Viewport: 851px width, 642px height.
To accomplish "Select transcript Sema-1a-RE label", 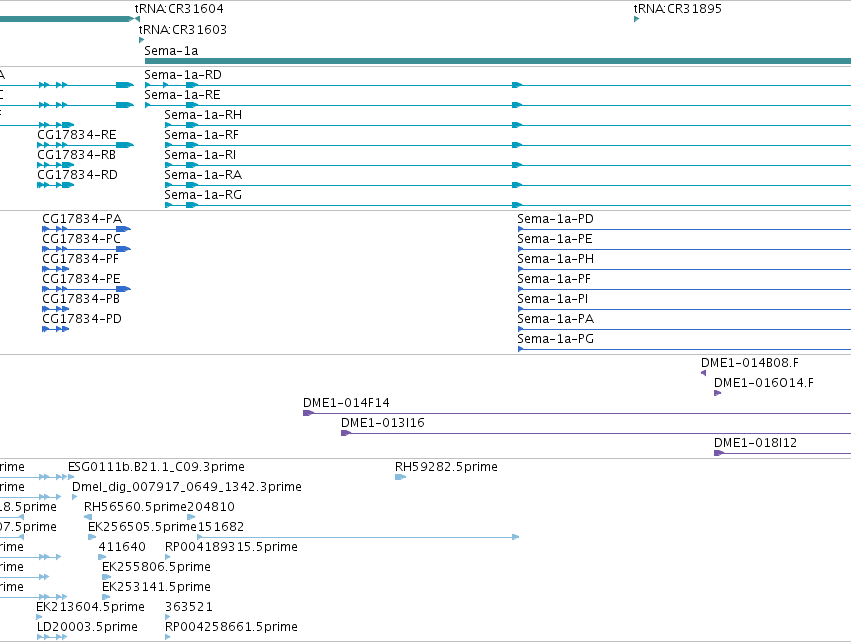I will point(182,95).
